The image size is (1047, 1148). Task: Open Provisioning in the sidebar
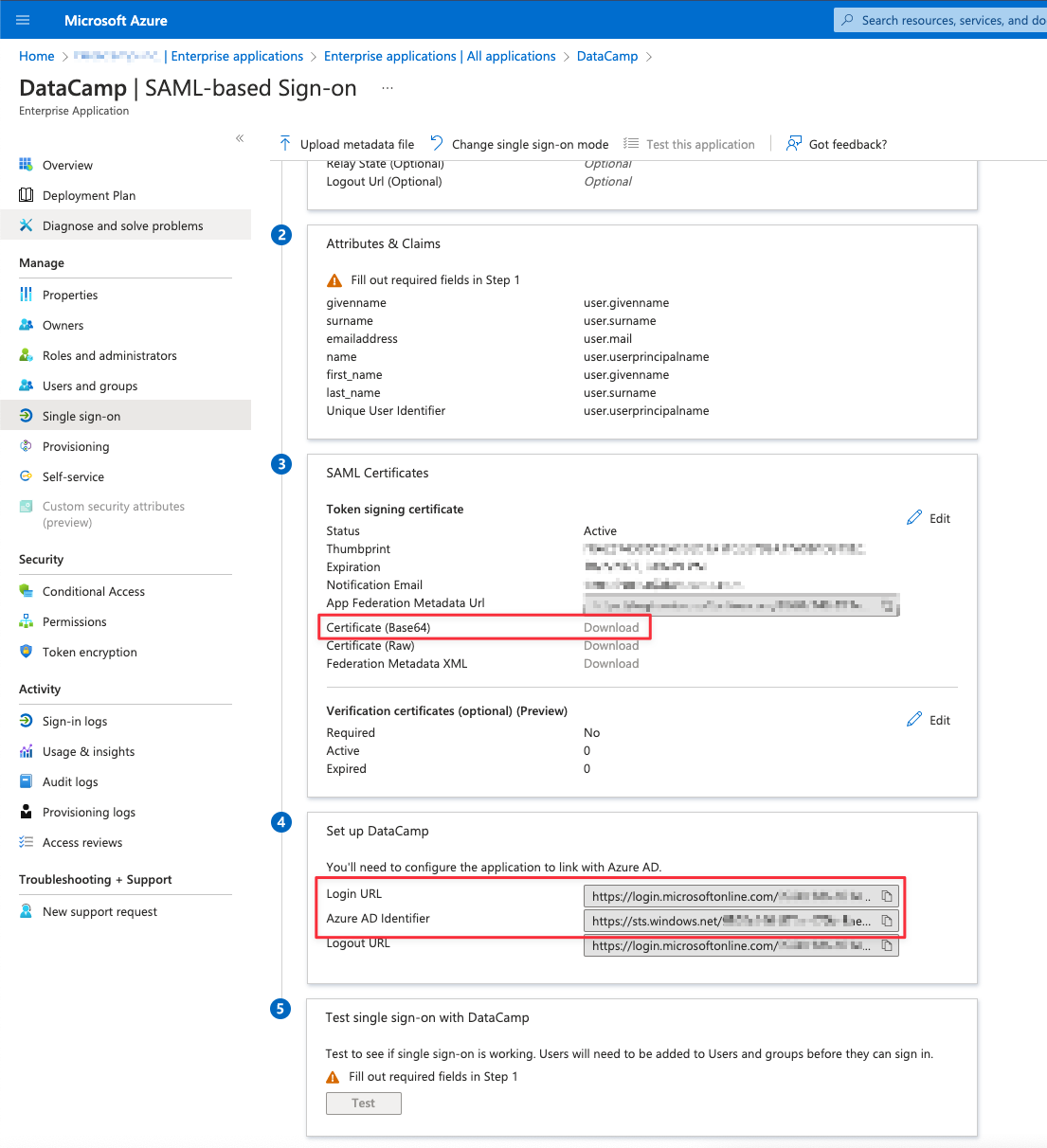76,446
